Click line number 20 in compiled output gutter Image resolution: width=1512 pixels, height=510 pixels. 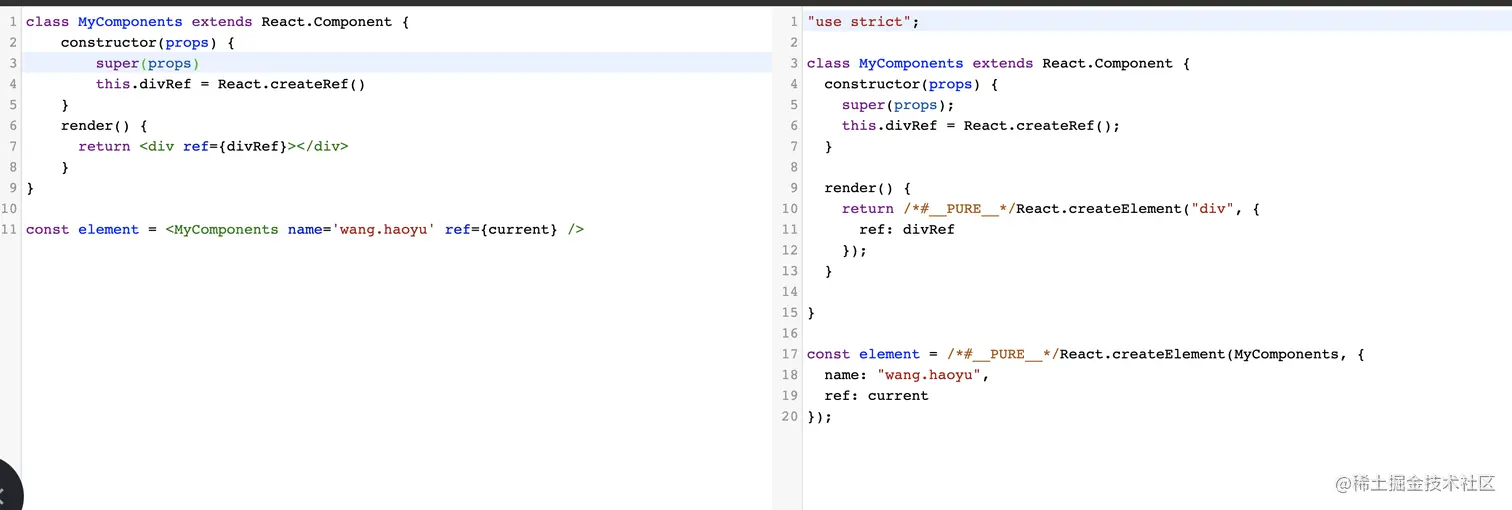coord(790,416)
